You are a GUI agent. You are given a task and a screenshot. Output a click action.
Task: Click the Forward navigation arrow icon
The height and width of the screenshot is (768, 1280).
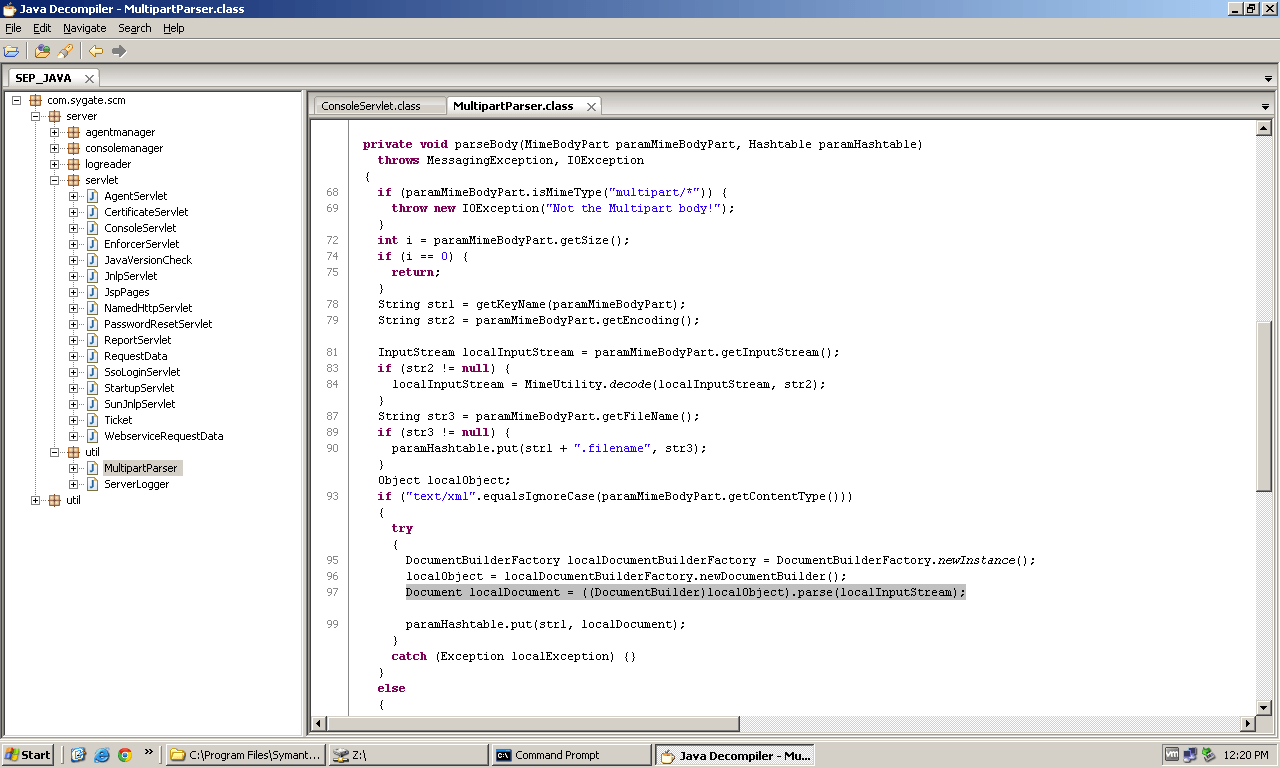click(119, 51)
